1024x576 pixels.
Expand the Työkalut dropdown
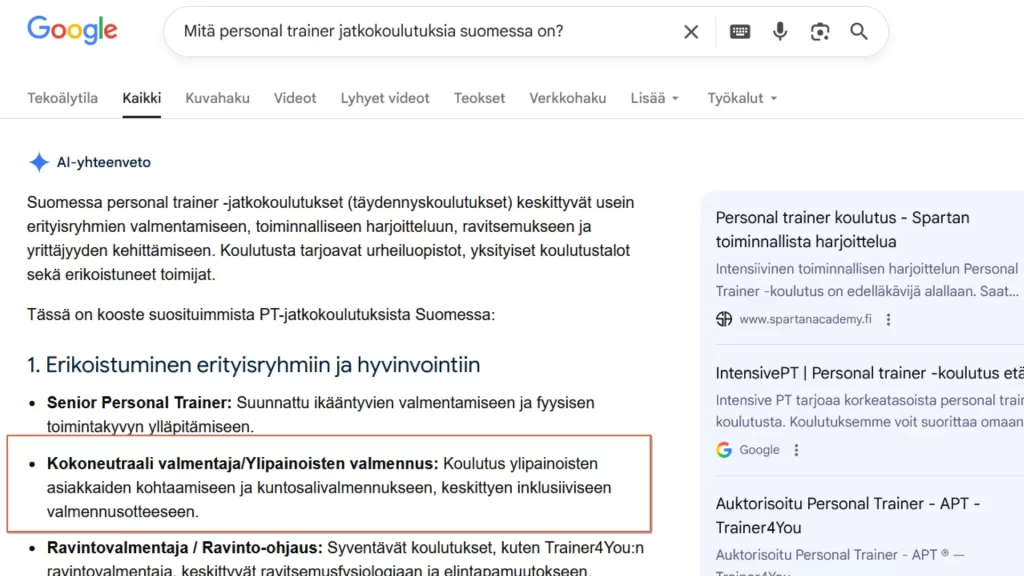pos(742,98)
